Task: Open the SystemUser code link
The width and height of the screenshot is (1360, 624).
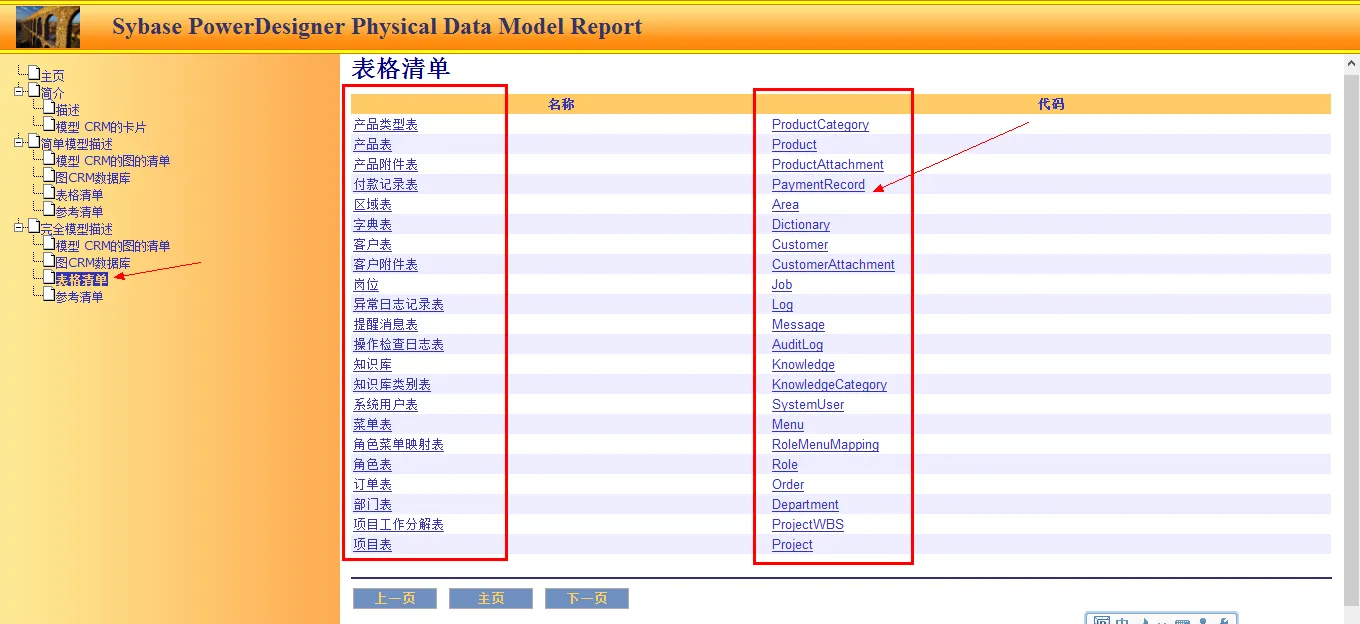Action: point(808,405)
